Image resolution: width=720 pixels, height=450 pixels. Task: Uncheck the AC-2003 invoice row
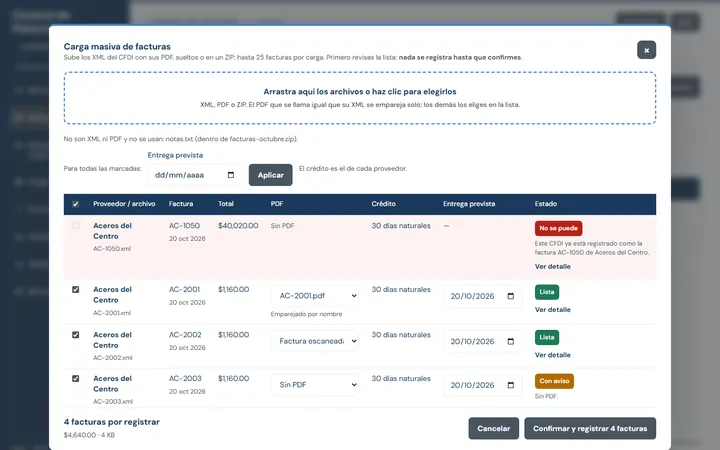(75, 379)
